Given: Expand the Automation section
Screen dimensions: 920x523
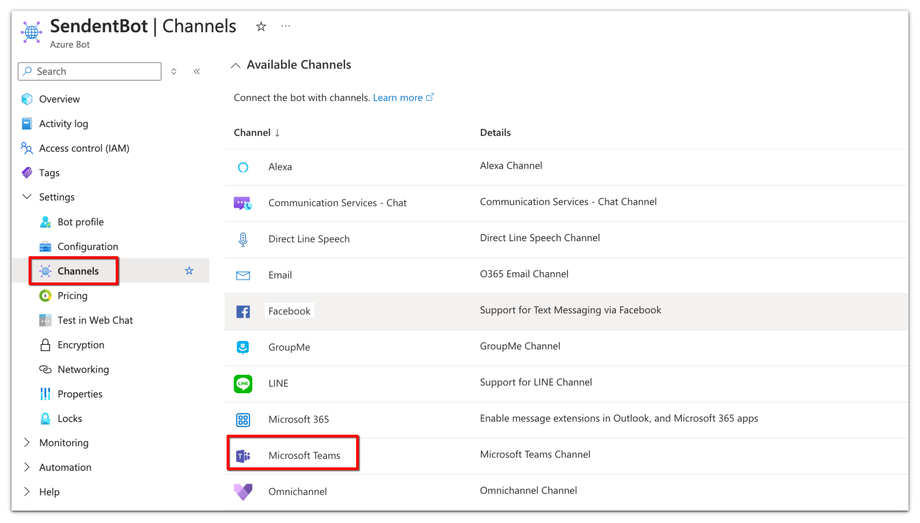Looking at the screenshot, I should click(27, 468).
